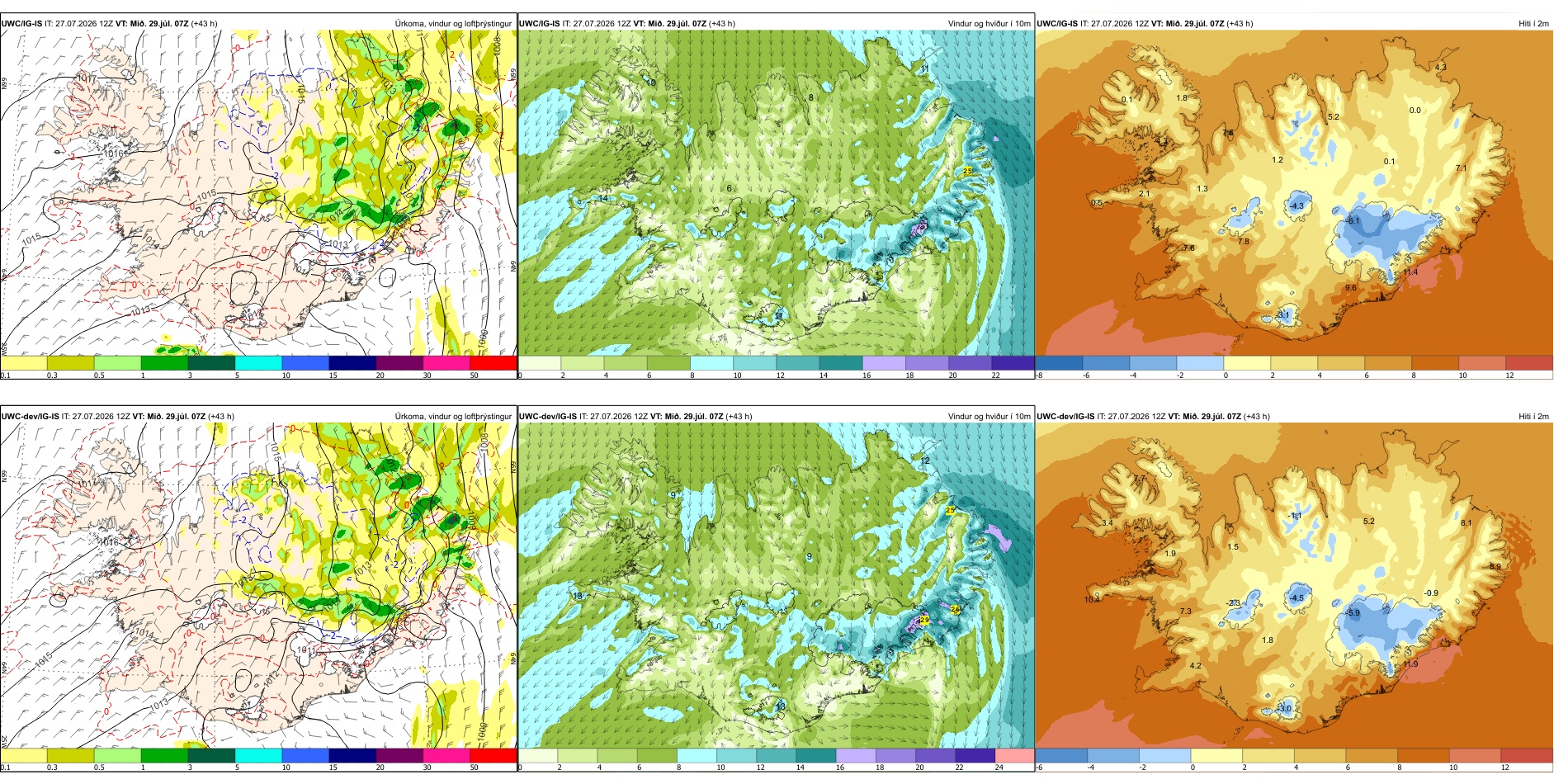Open the UWC-dev/IG-IS 2m temperature map
This screenshot has width=1568, height=784.
[1294, 586]
